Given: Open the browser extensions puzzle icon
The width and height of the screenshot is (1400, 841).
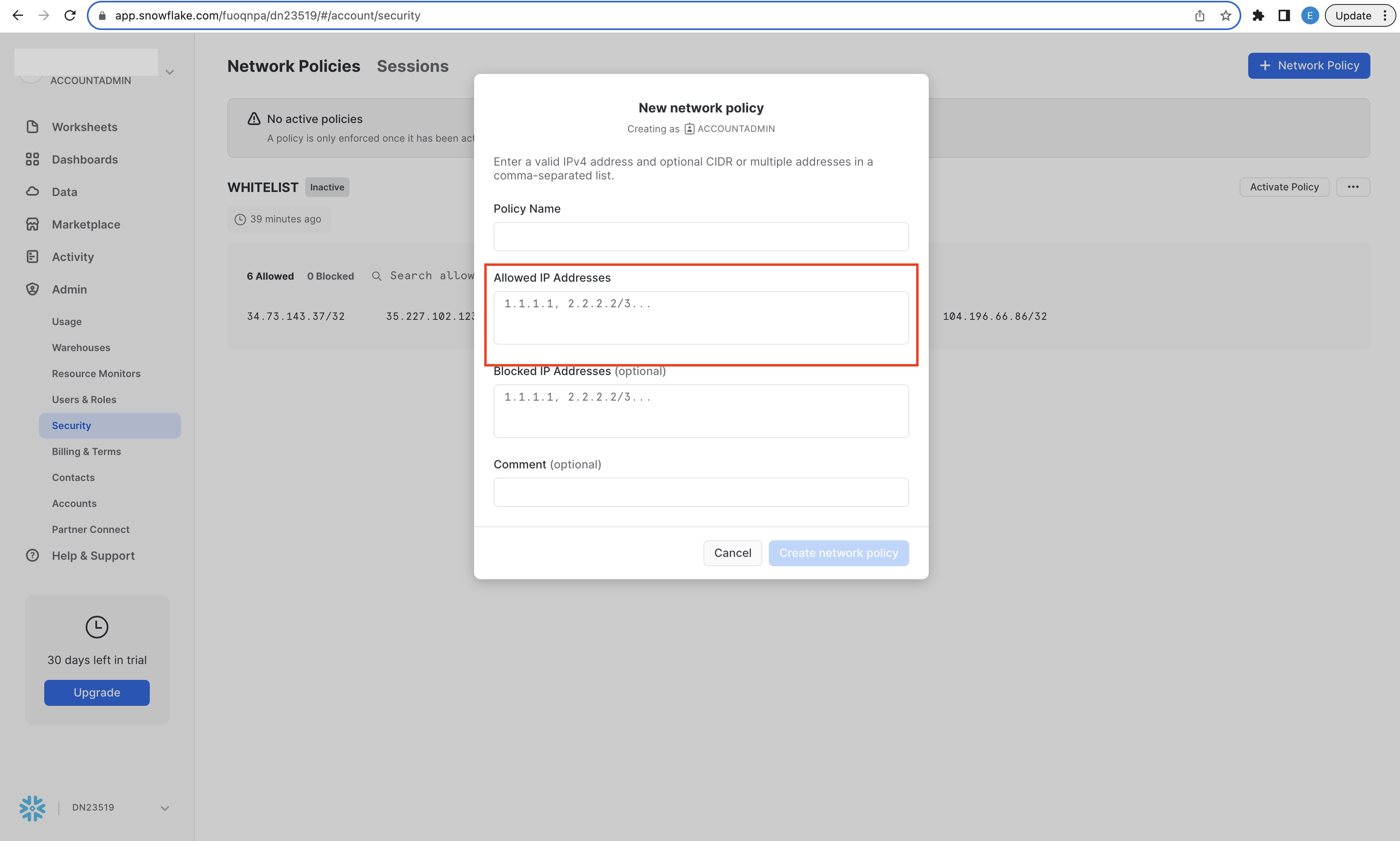Looking at the screenshot, I should click(1258, 15).
